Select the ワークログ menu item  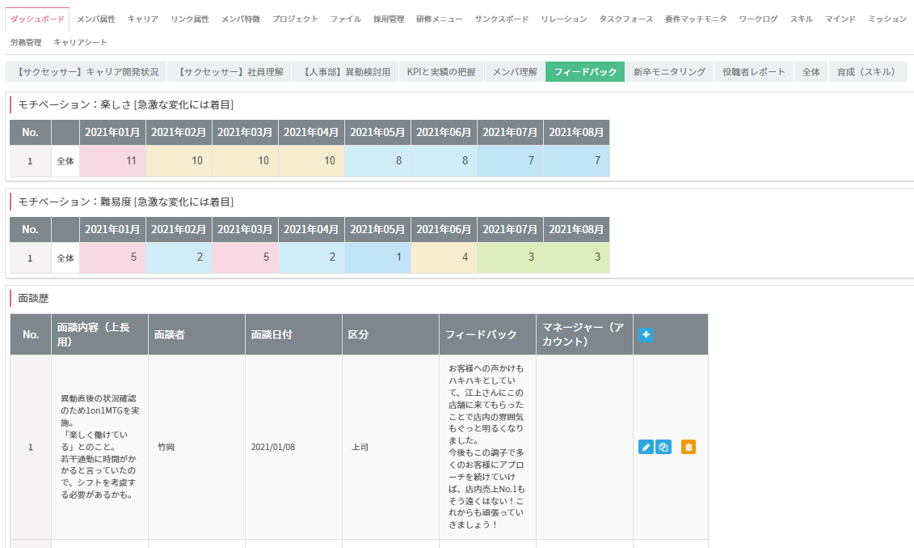pyautogui.click(x=758, y=19)
